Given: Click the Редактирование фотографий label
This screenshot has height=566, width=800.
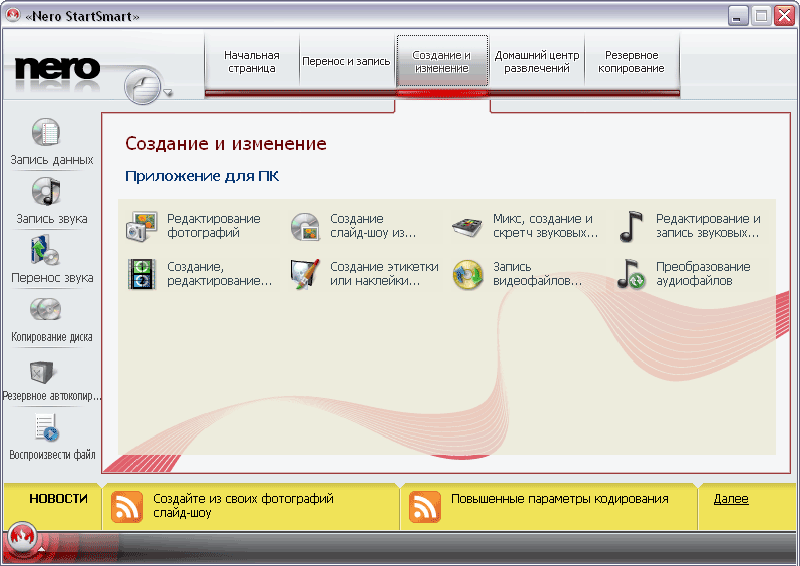Looking at the screenshot, I should pyautogui.click(x=214, y=226).
